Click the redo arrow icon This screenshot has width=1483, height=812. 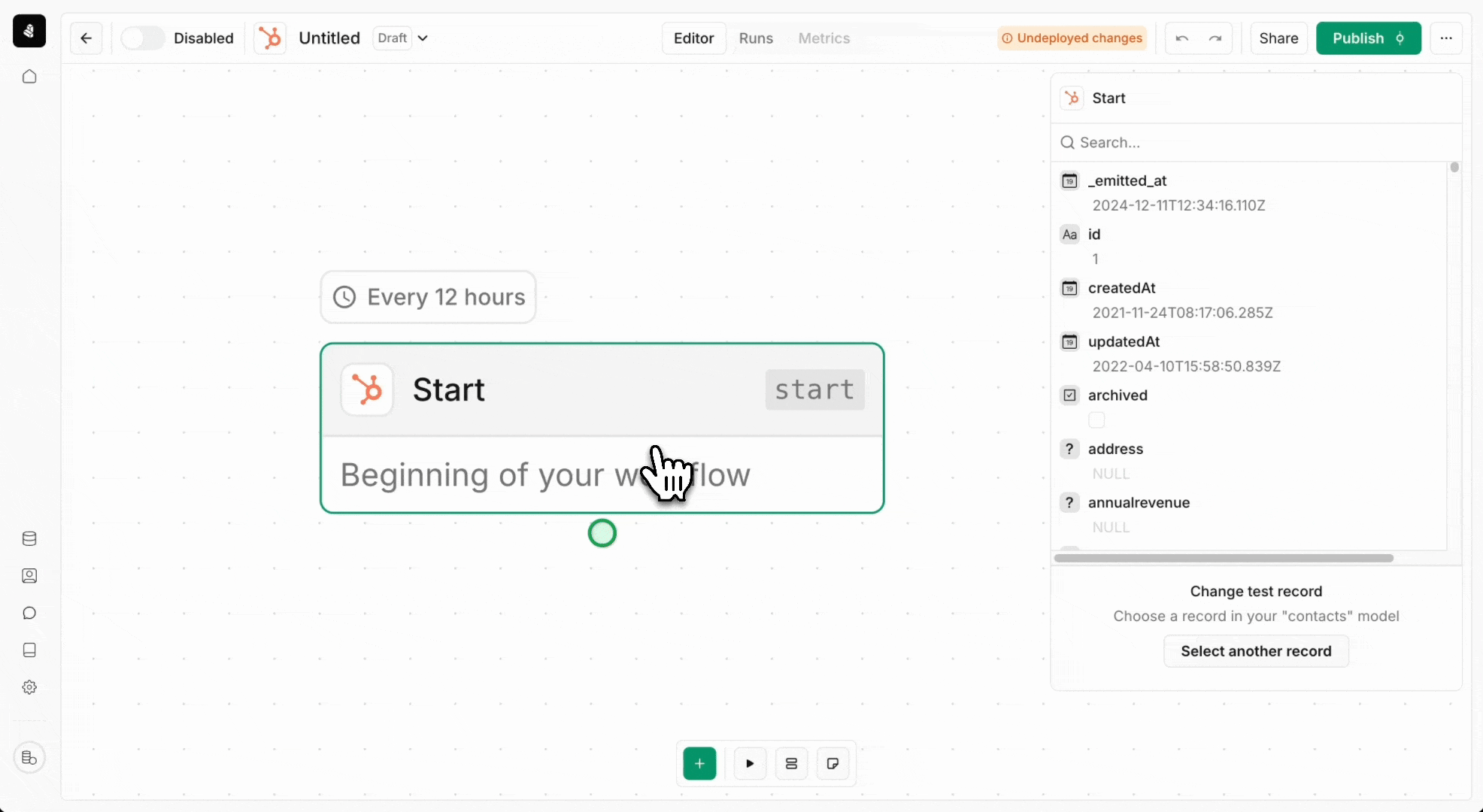pyautogui.click(x=1216, y=38)
